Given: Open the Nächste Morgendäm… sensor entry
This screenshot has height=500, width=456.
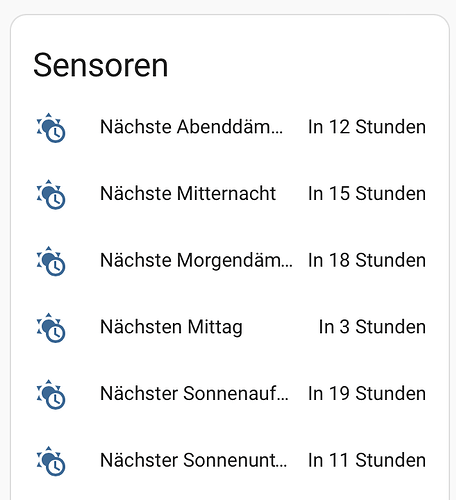Looking at the screenshot, I should [196, 260].
